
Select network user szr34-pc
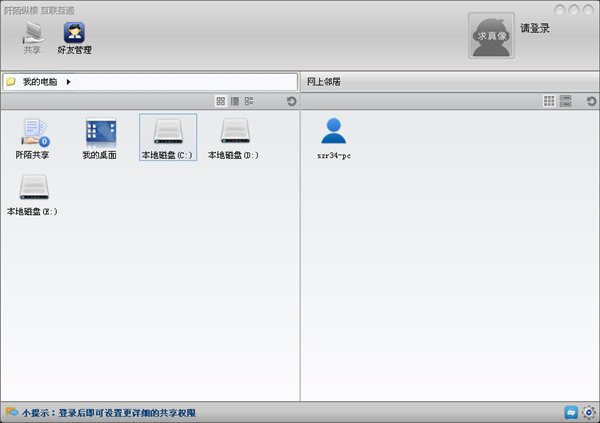tap(334, 138)
